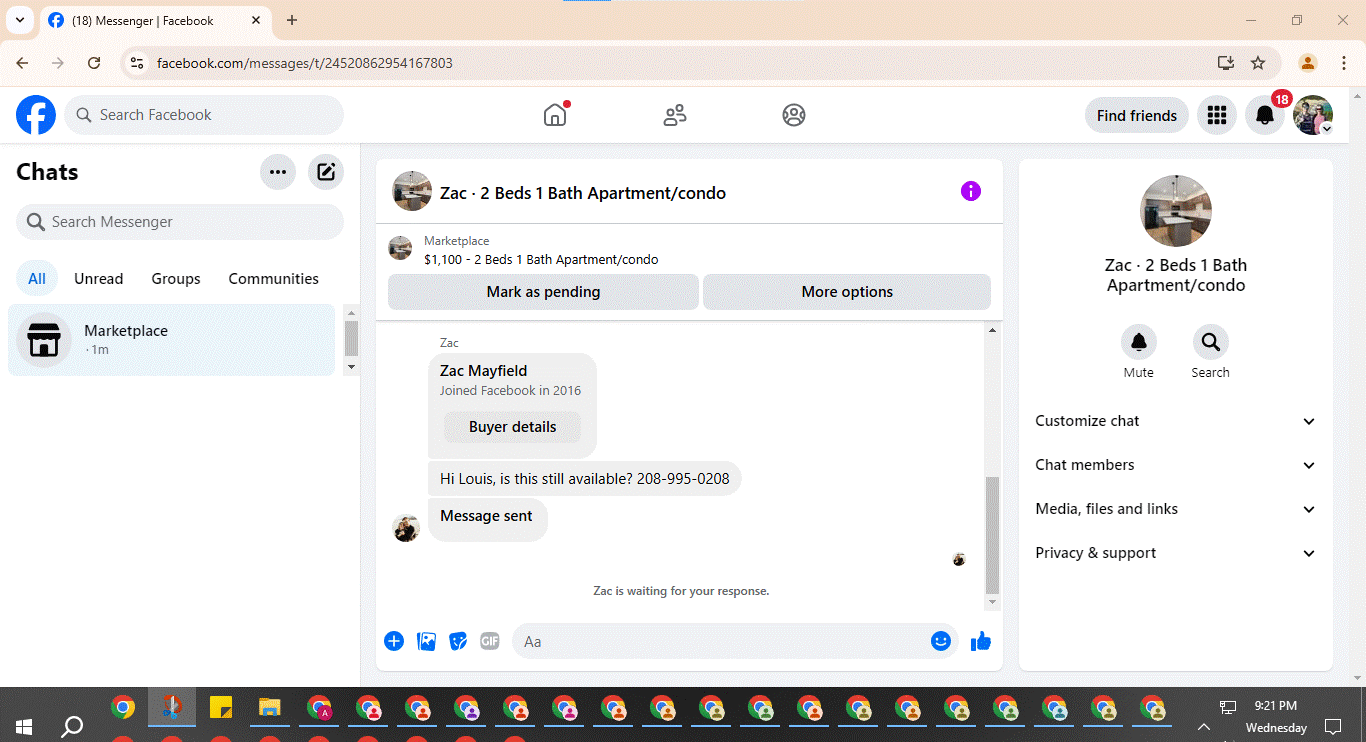The height and width of the screenshot is (742, 1366).
Task: Select the All chats filter
Action: 37,279
